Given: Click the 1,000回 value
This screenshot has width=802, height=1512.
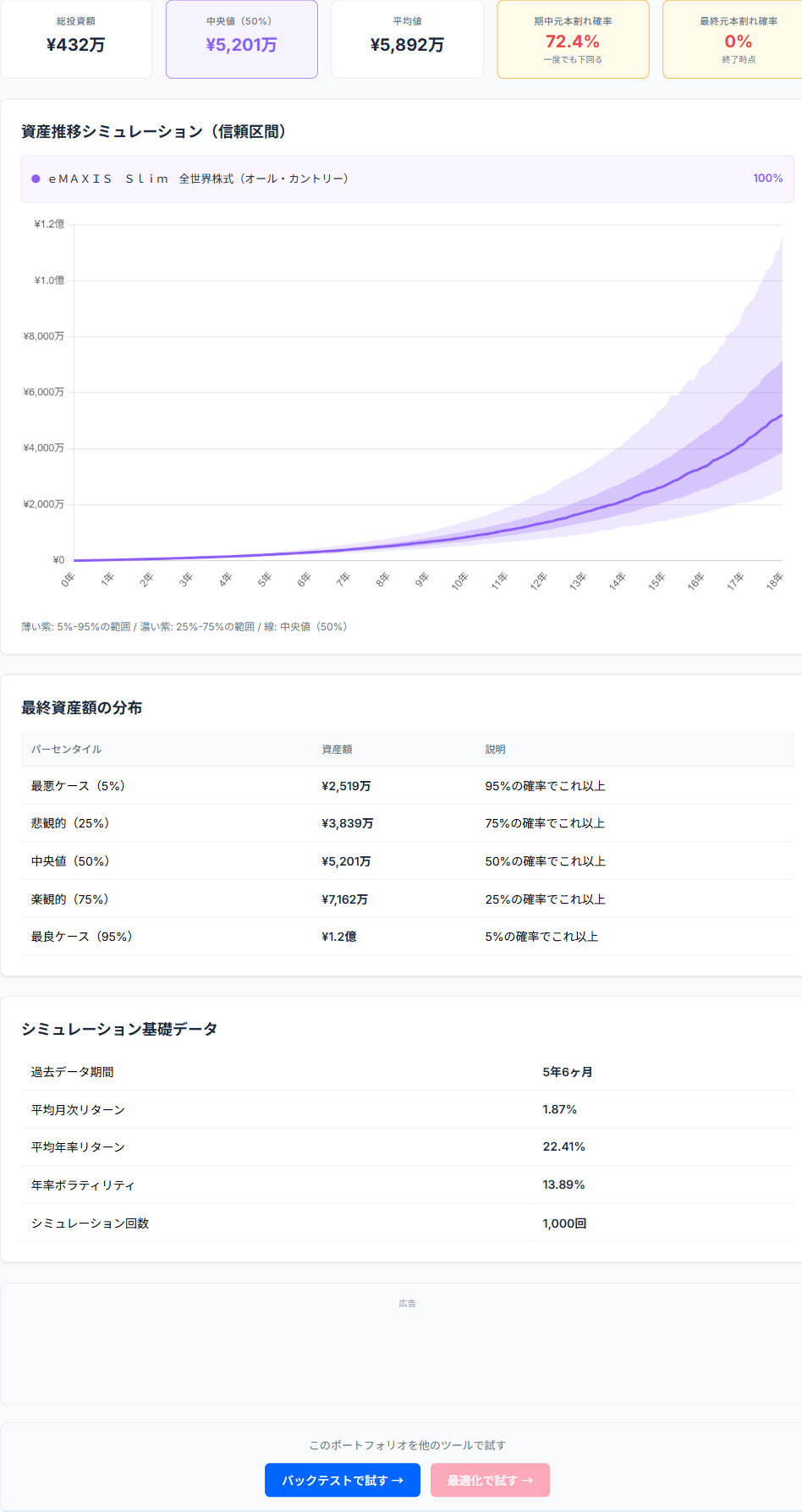Looking at the screenshot, I should [x=565, y=1223].
